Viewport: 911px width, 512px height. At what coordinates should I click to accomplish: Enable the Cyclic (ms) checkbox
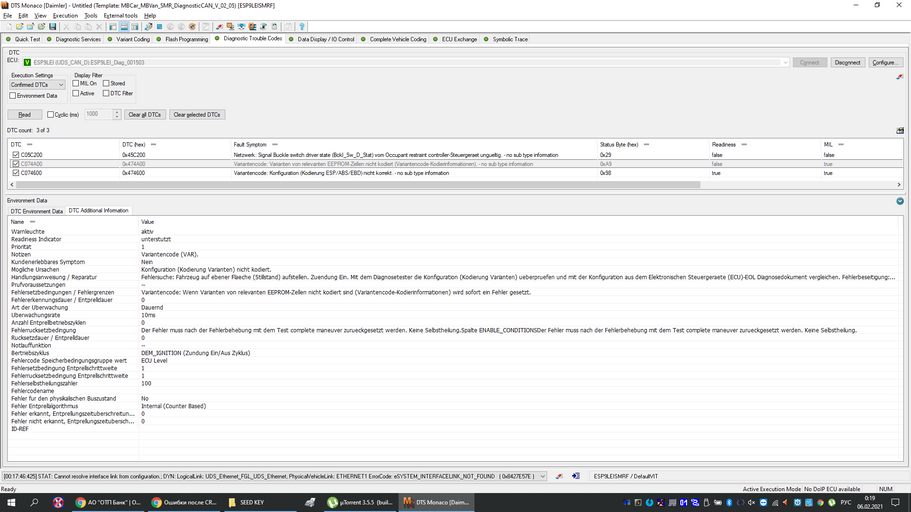(x=51, y=114)
